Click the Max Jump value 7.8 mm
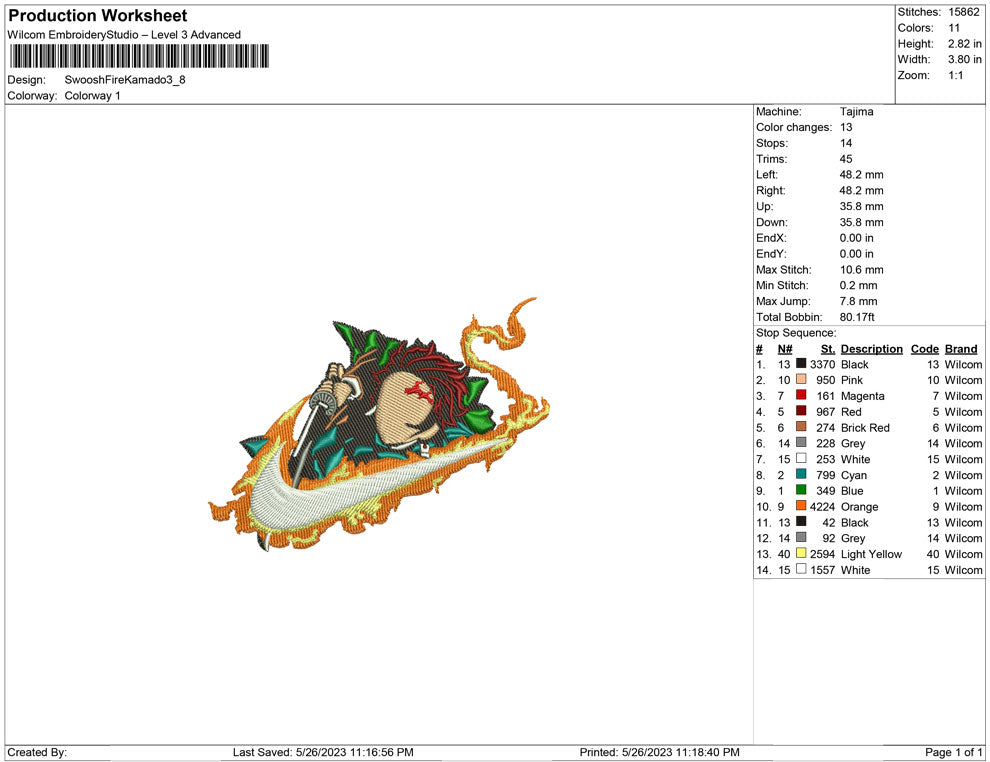 coord(859,301)
